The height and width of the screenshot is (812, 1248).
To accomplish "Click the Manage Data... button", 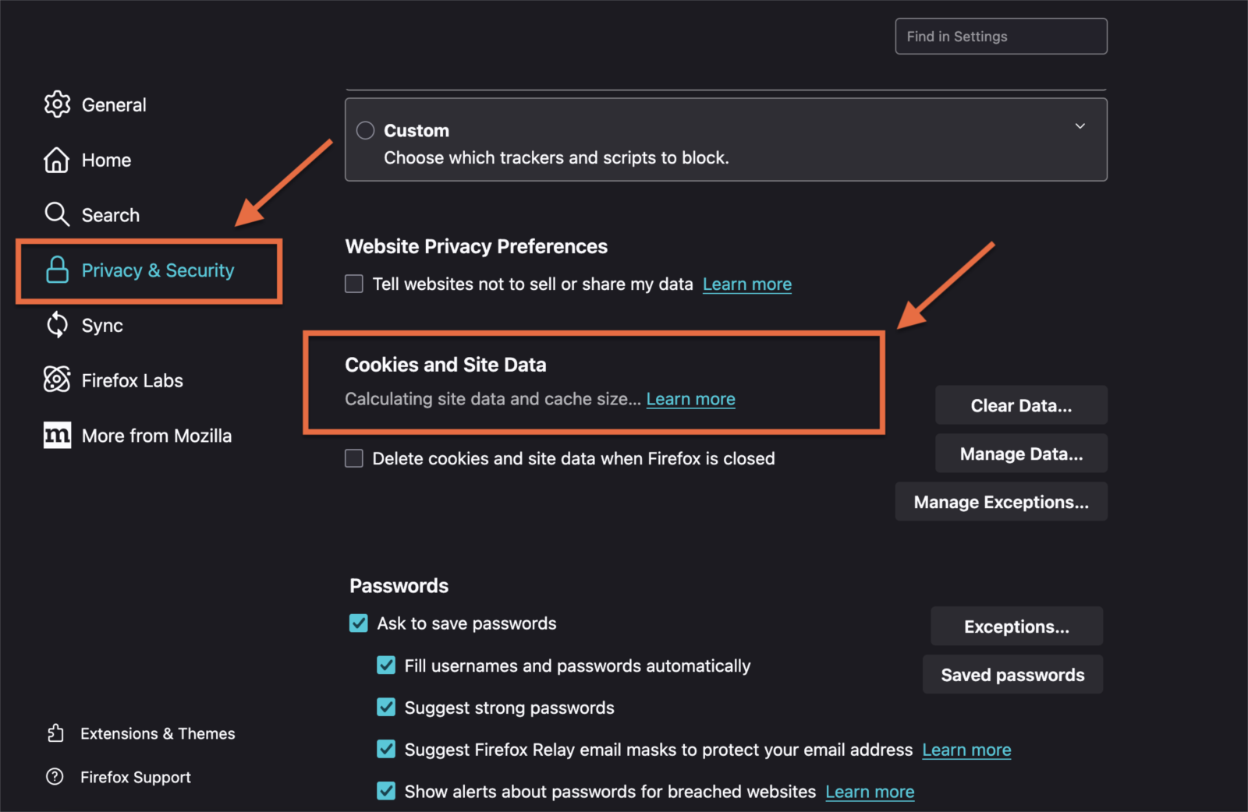I will (x=1021, y=453).
